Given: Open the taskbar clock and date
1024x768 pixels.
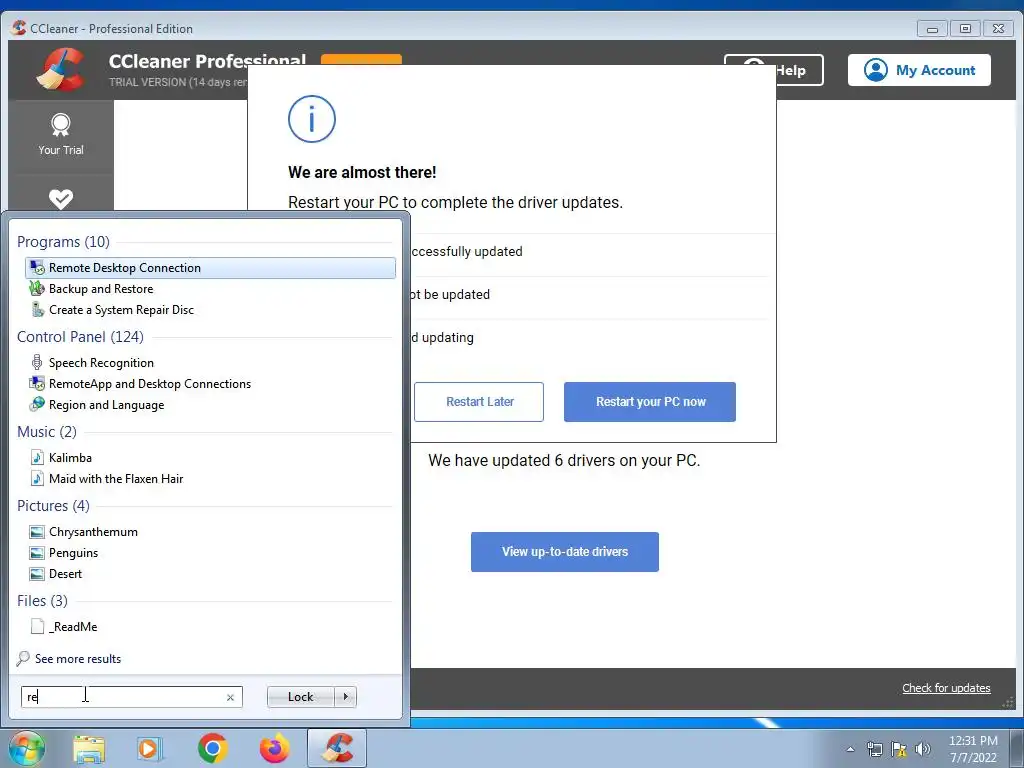Looking at the screenshot, I should pos(973,749).
